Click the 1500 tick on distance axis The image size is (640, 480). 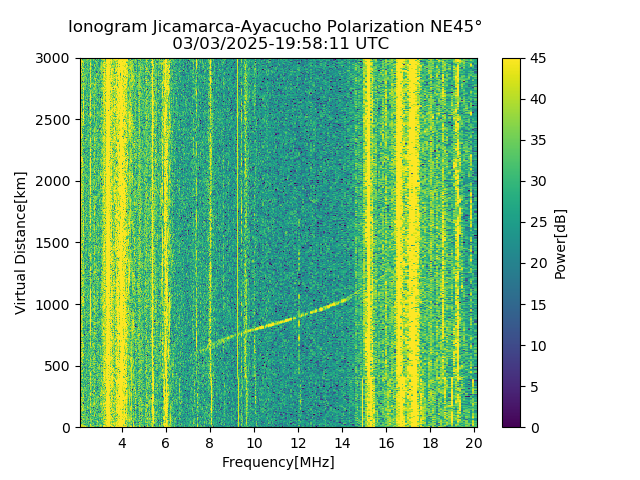tap(52, 243)
